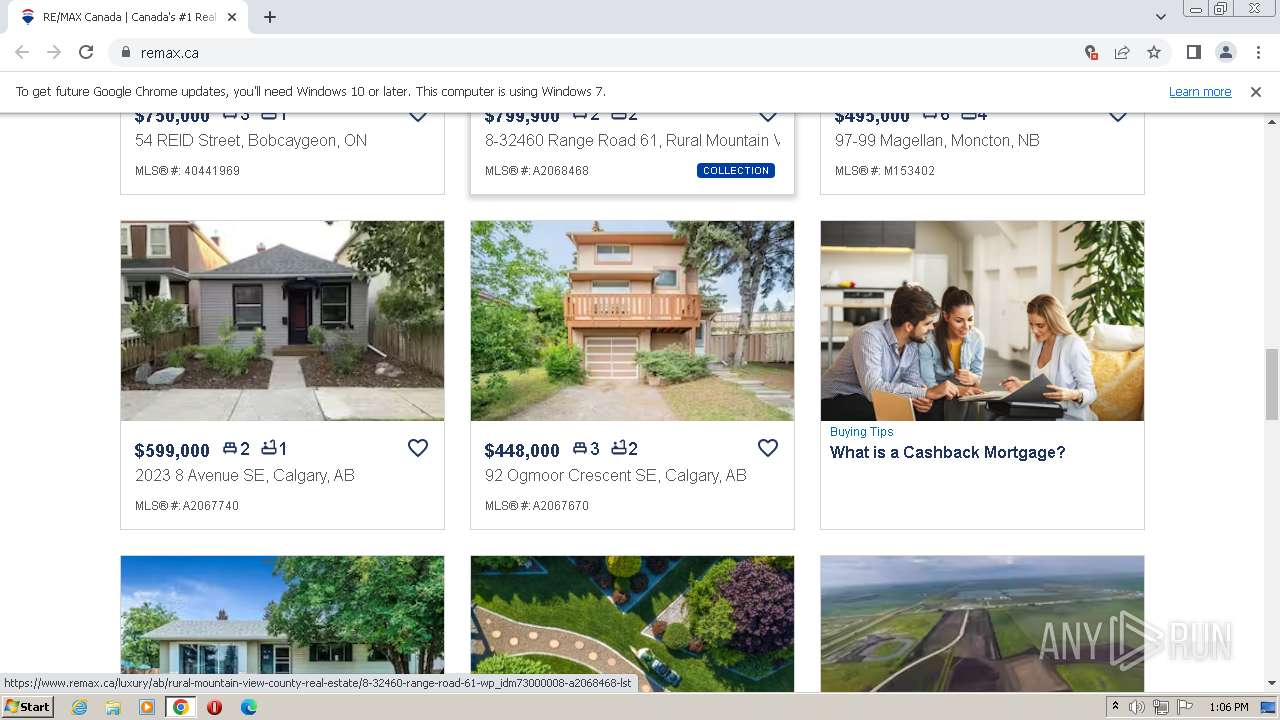Open a new tab with plus button

(270, 17)
